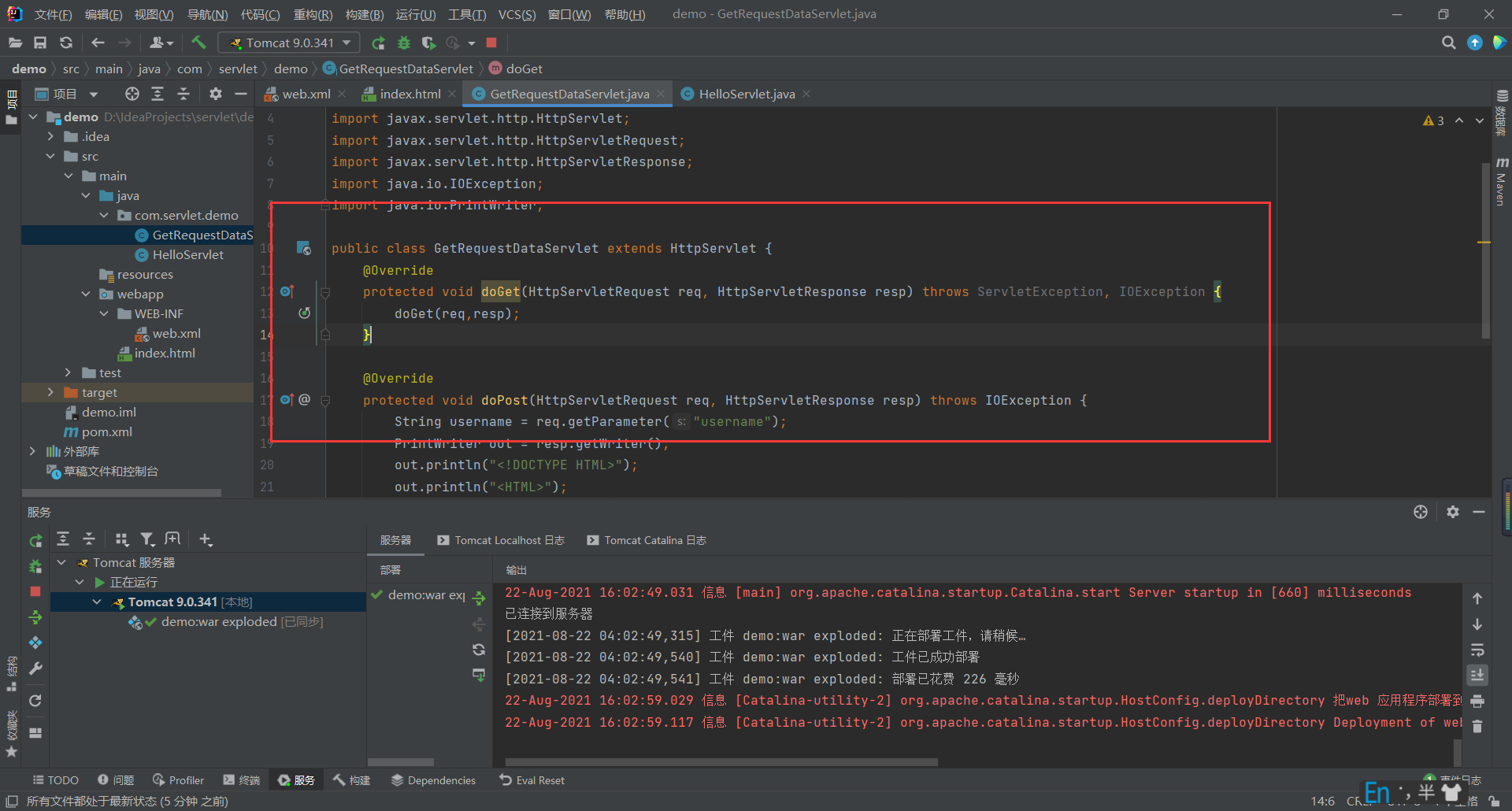Navigate back with the left arrow icon
This screenshot has width=1512, height=811.
pos(98,43)
